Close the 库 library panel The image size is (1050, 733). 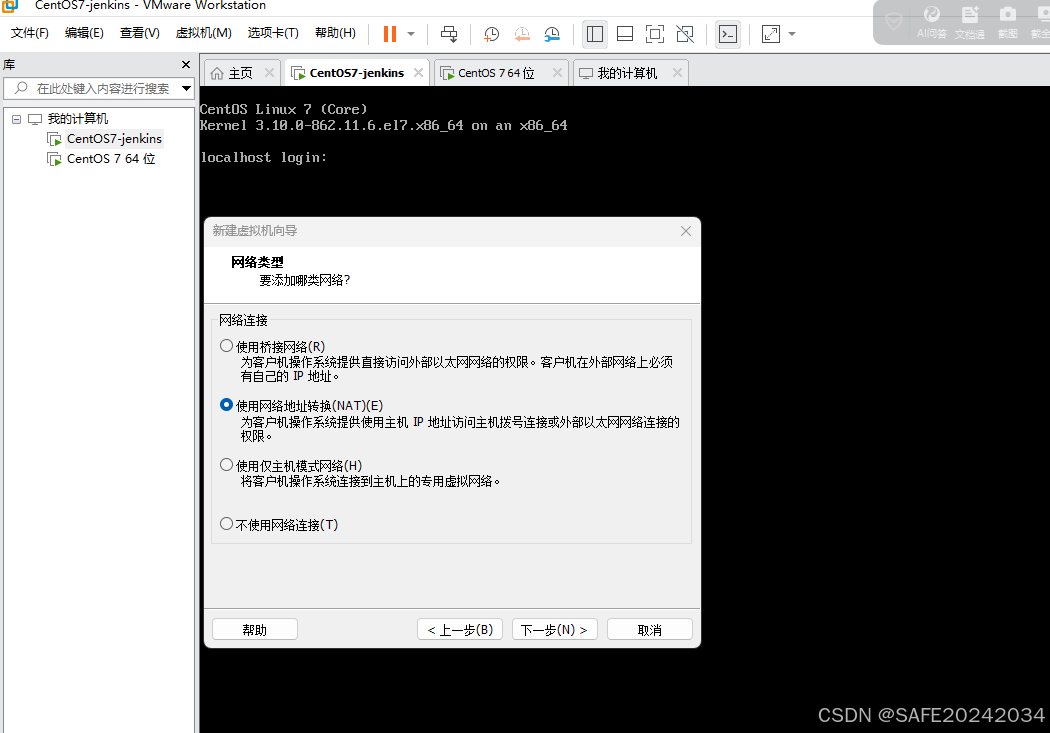186,64
